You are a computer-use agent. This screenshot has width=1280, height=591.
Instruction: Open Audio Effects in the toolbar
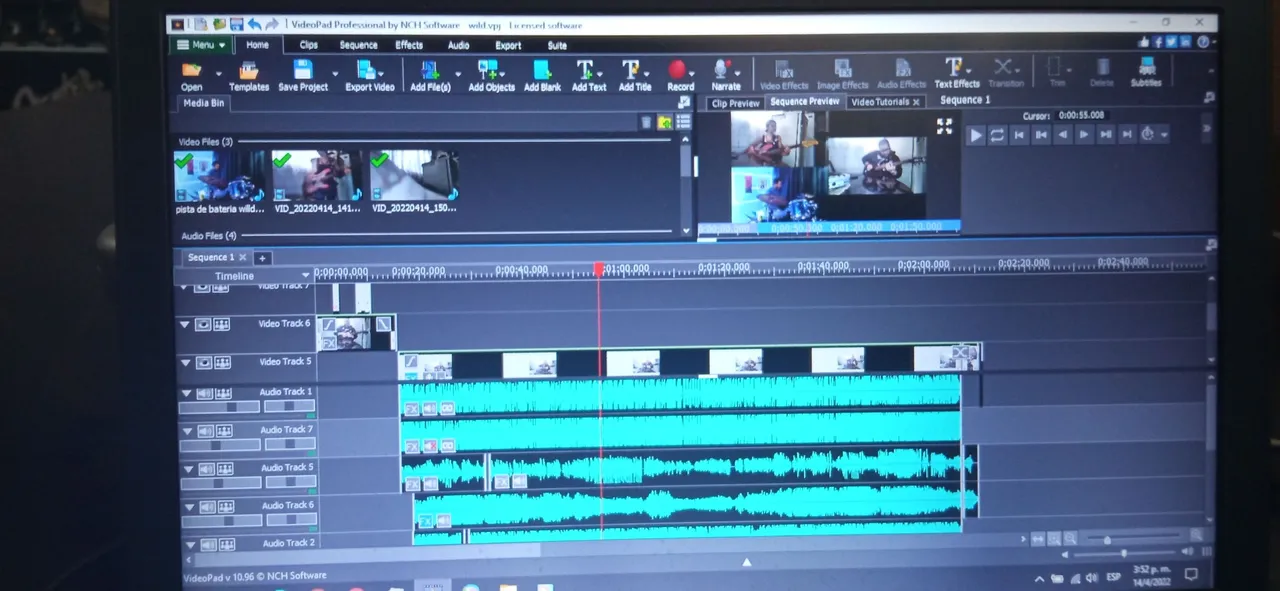[901, 75]
